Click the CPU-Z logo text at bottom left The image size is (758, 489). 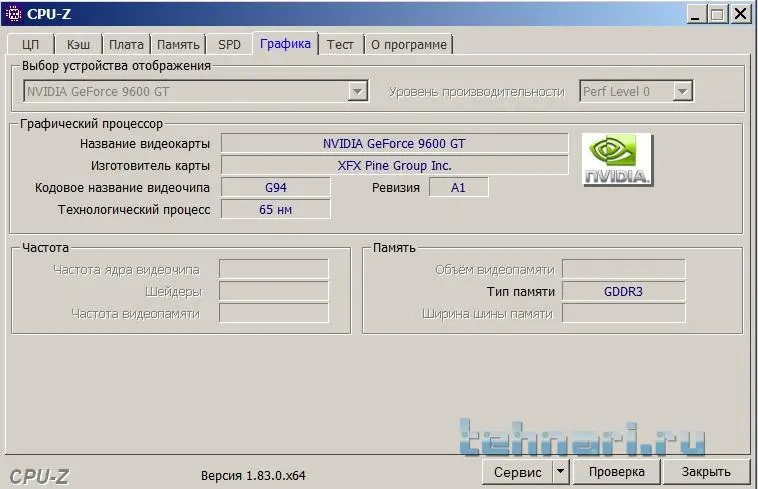click(39, 477)
